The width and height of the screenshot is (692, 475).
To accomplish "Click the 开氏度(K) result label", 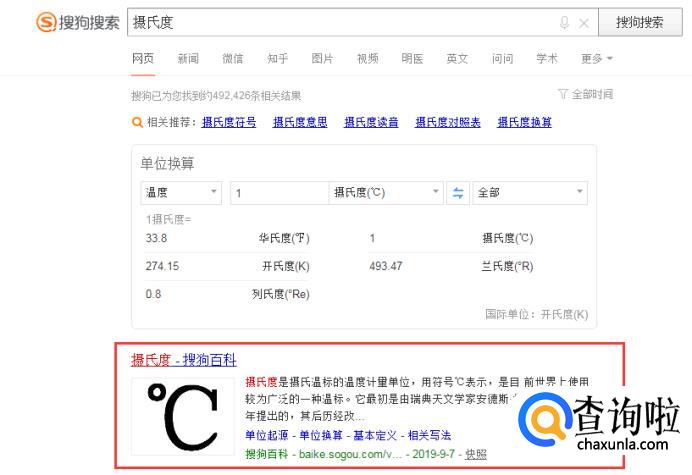I will [286, 266].
